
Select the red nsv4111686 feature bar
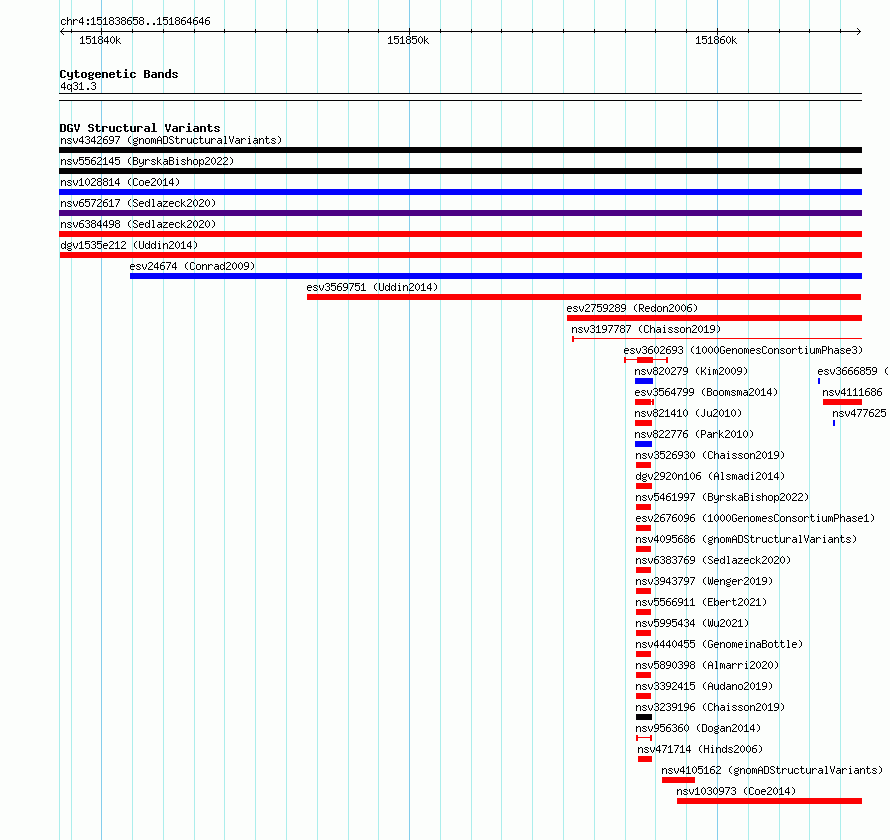(x=842, y=402)
